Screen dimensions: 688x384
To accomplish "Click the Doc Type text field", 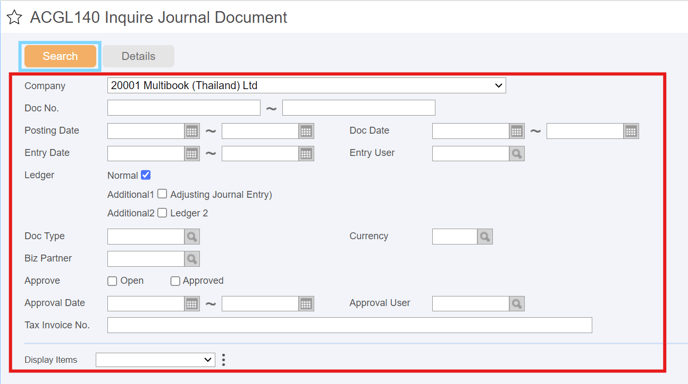I will click(146, 237).
